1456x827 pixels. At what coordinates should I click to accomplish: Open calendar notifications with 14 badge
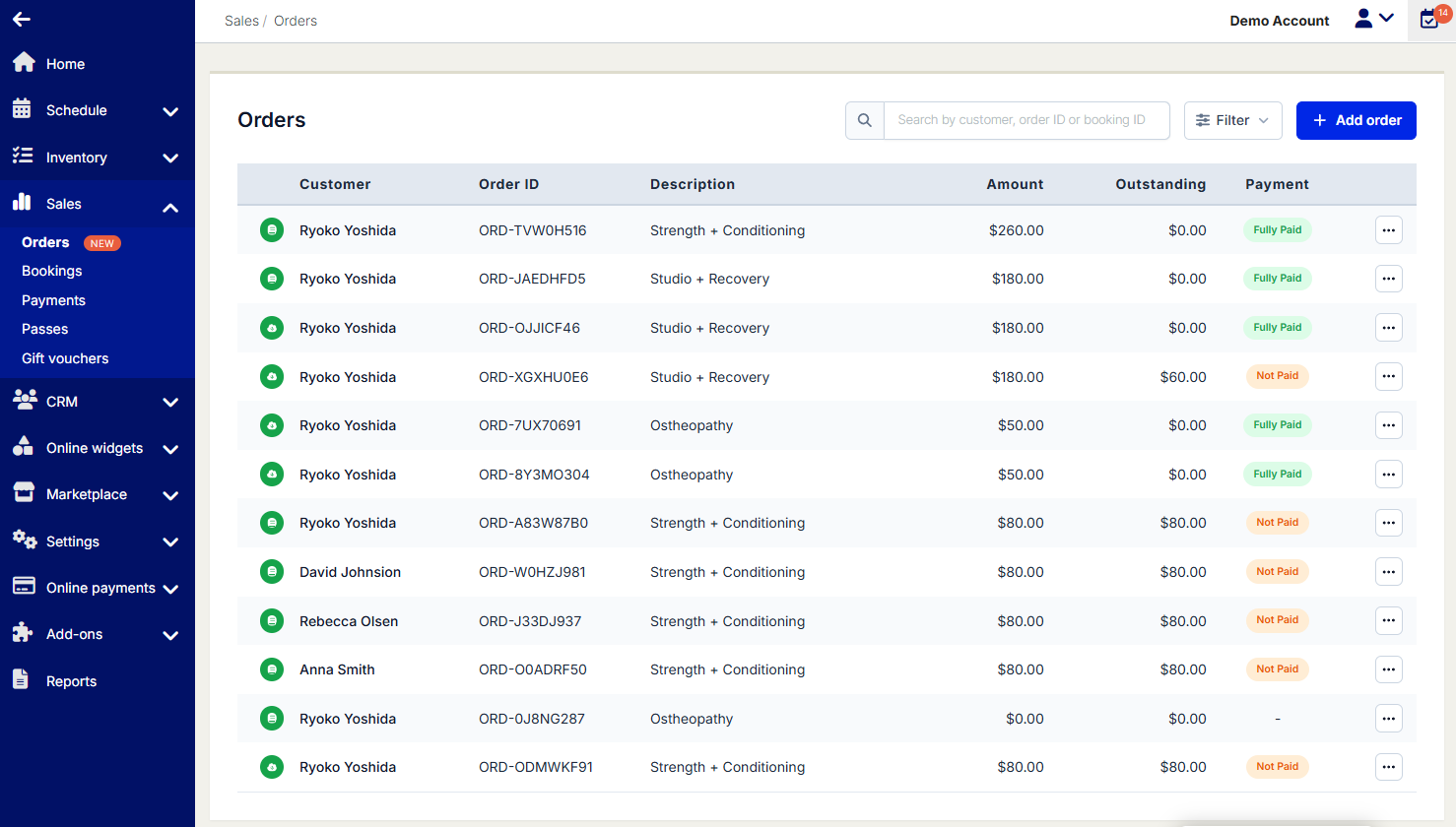[x=1431, y=19]
